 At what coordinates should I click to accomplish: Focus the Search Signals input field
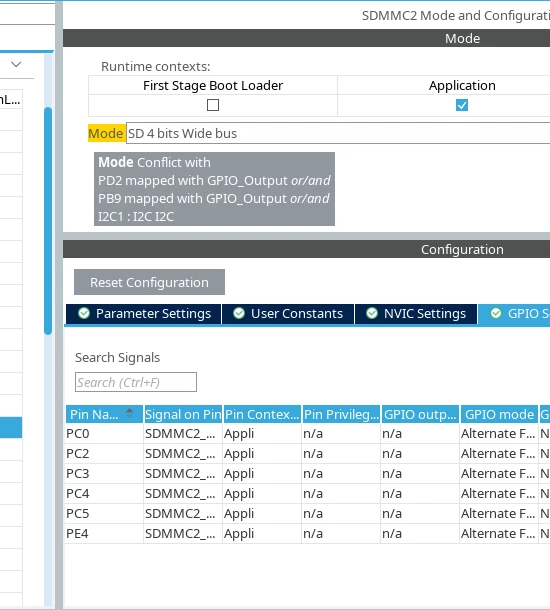coord(136,382)
